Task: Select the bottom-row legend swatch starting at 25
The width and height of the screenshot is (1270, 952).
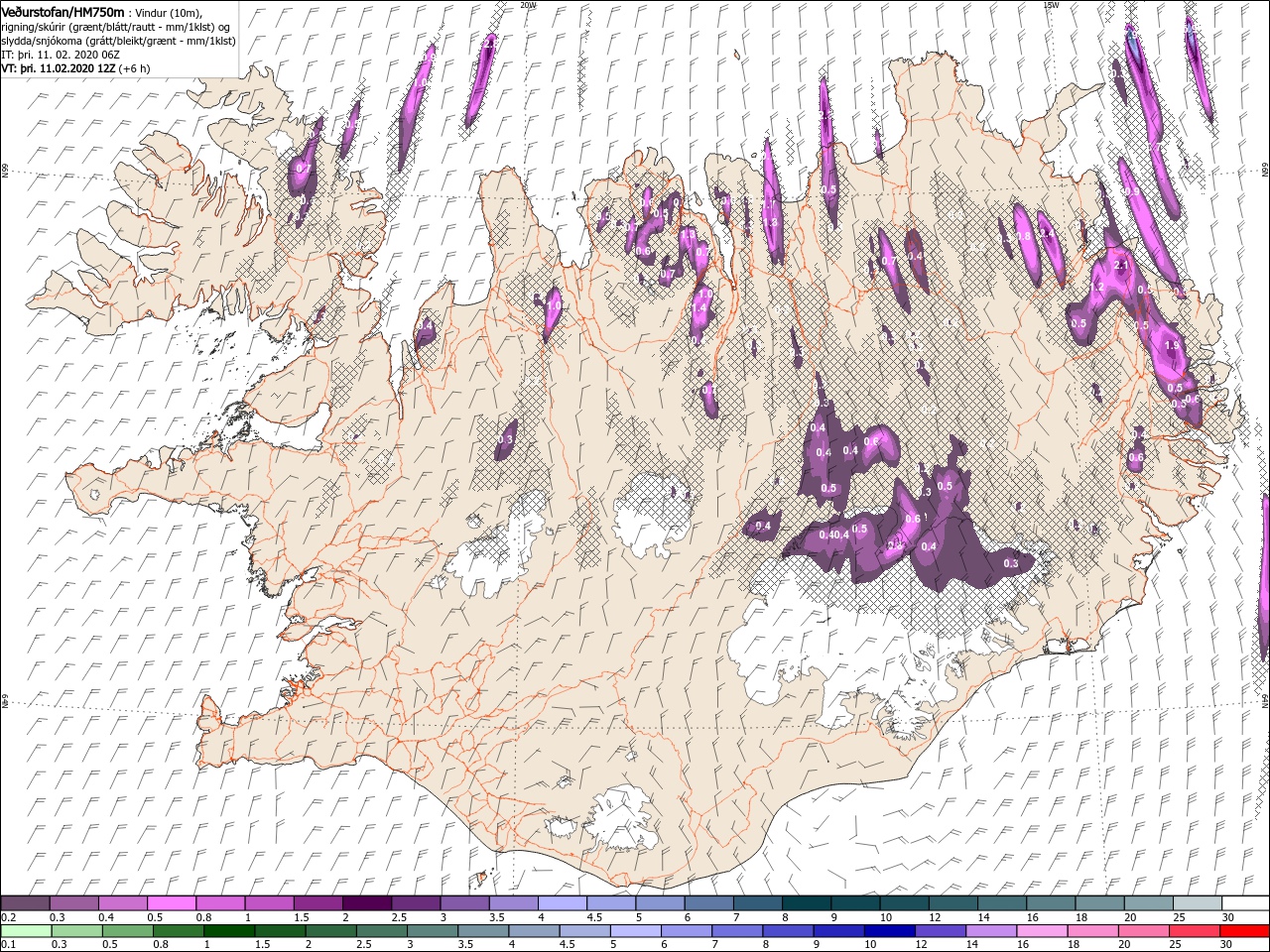Action: [x=1193, y=931]
